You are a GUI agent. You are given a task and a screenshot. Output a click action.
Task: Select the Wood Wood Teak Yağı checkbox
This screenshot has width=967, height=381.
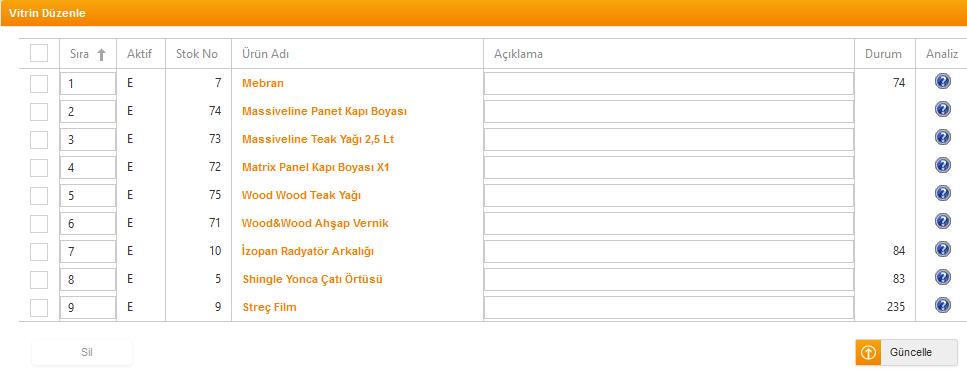39,195
